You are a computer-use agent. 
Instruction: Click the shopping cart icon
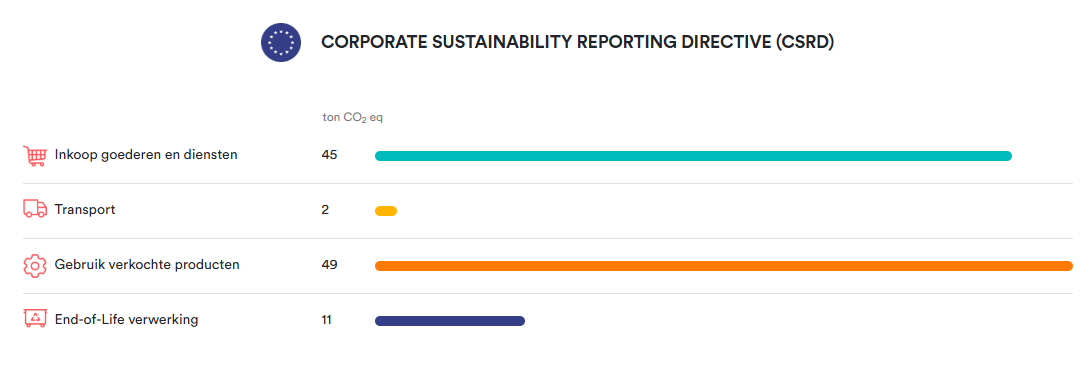coord(35,156)
